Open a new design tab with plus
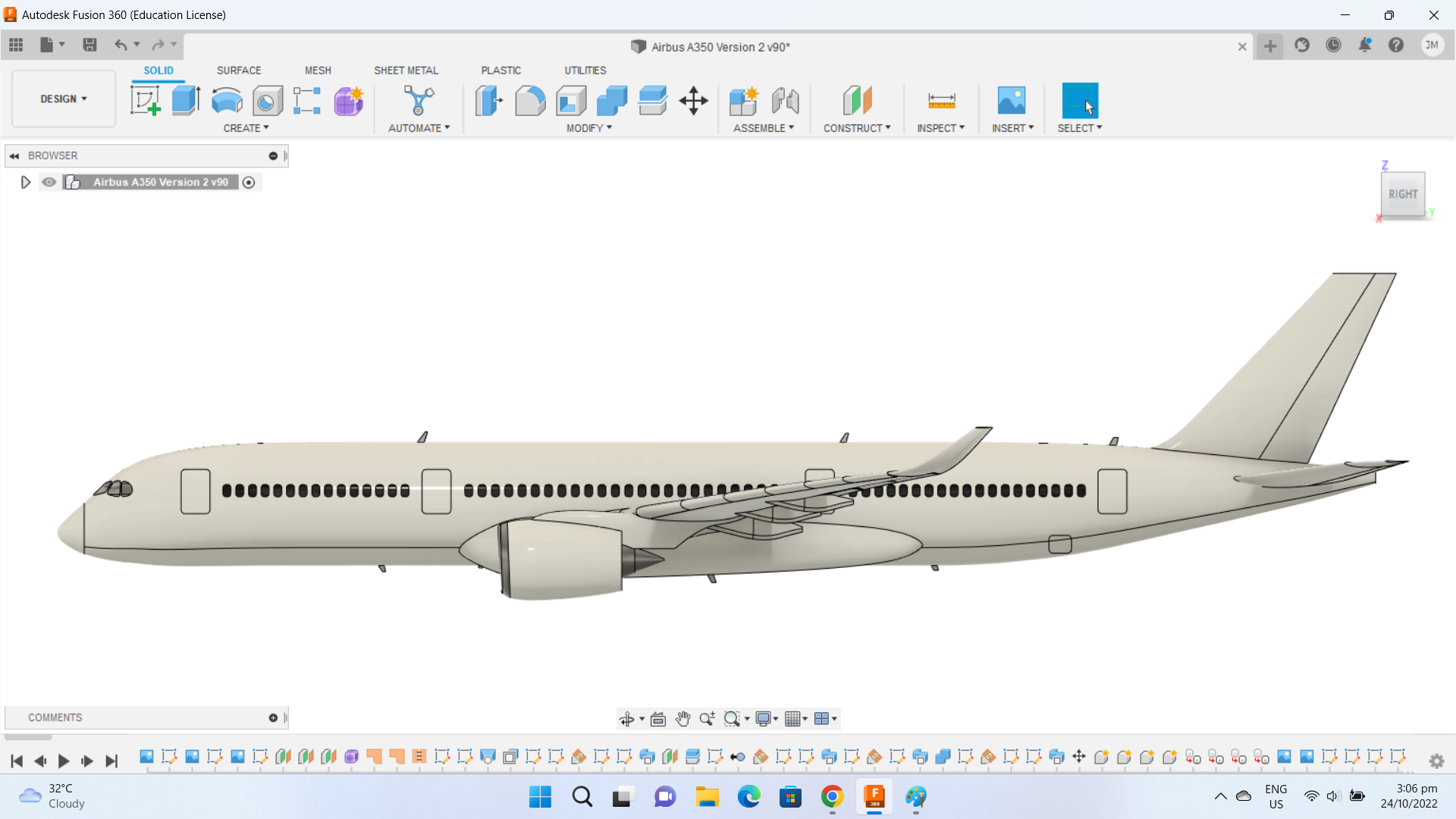The height and width of the screenshot is (819, 1456). [1270, 46]
